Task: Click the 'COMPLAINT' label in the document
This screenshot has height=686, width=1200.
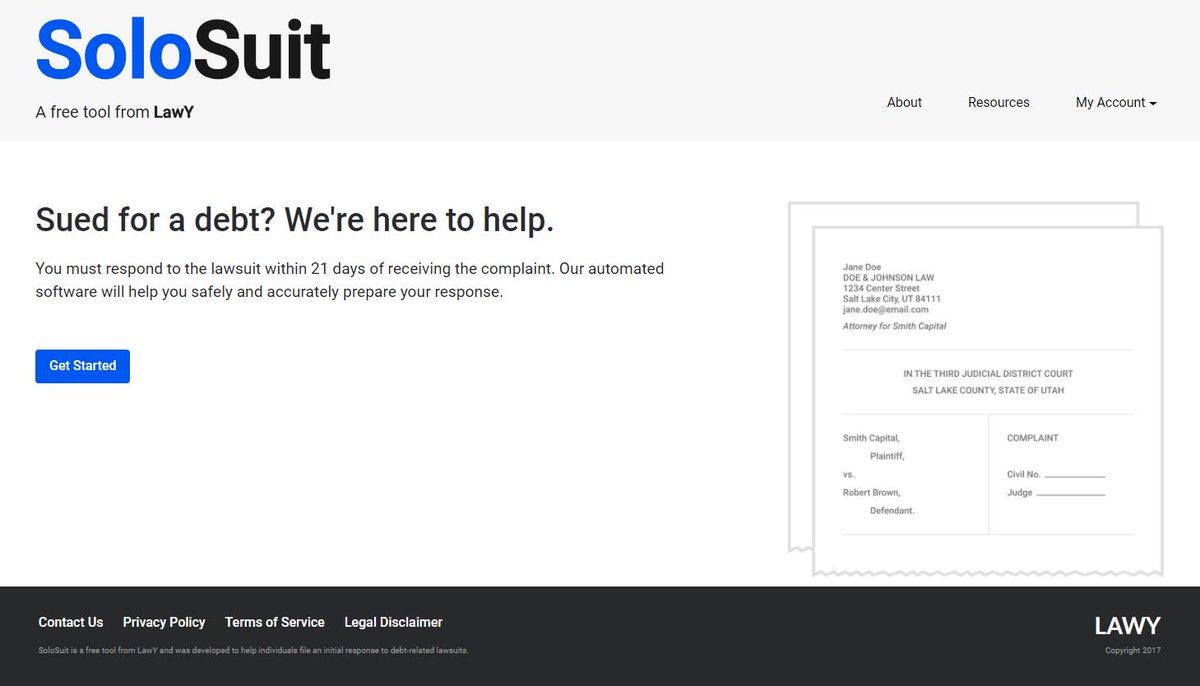Action: coord(1032,438)
